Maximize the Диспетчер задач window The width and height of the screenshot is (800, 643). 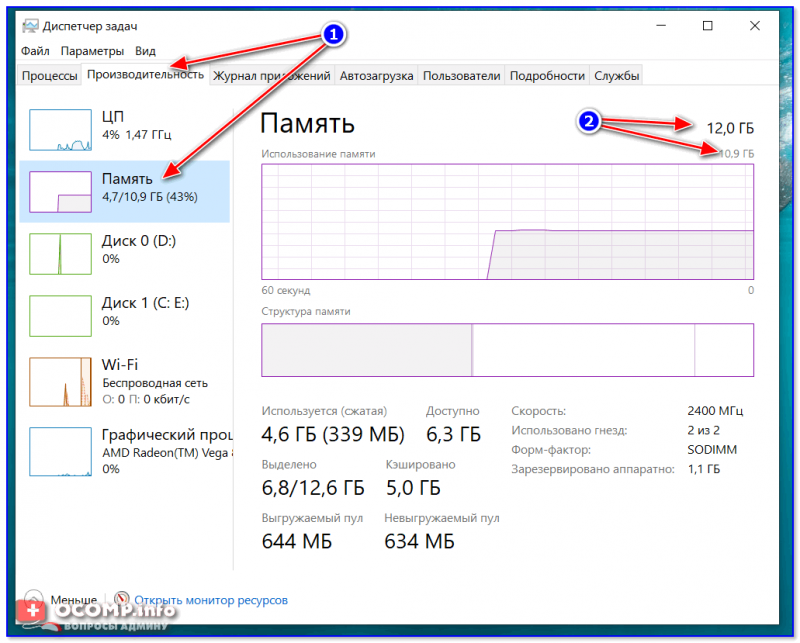(708, 26)
